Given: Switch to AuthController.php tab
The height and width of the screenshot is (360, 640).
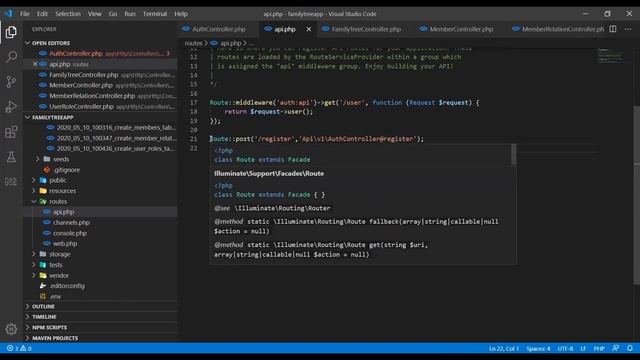Looking at the screenshot, I should (218, 29).
